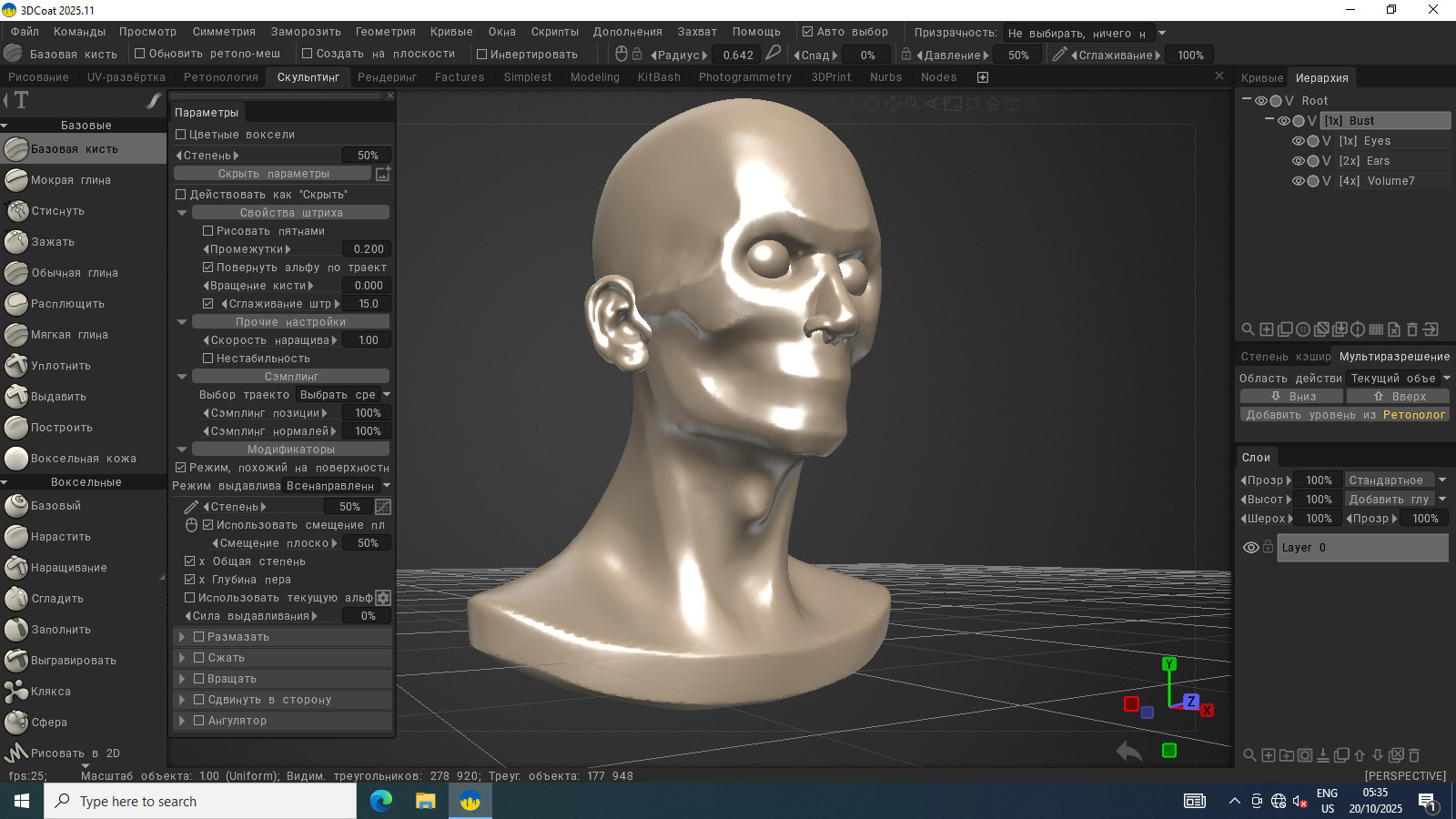Switch to the Ретопология tab
The width and height of the screenshot is (1456, 819).
pyautogui.click(x=220, y=77)
